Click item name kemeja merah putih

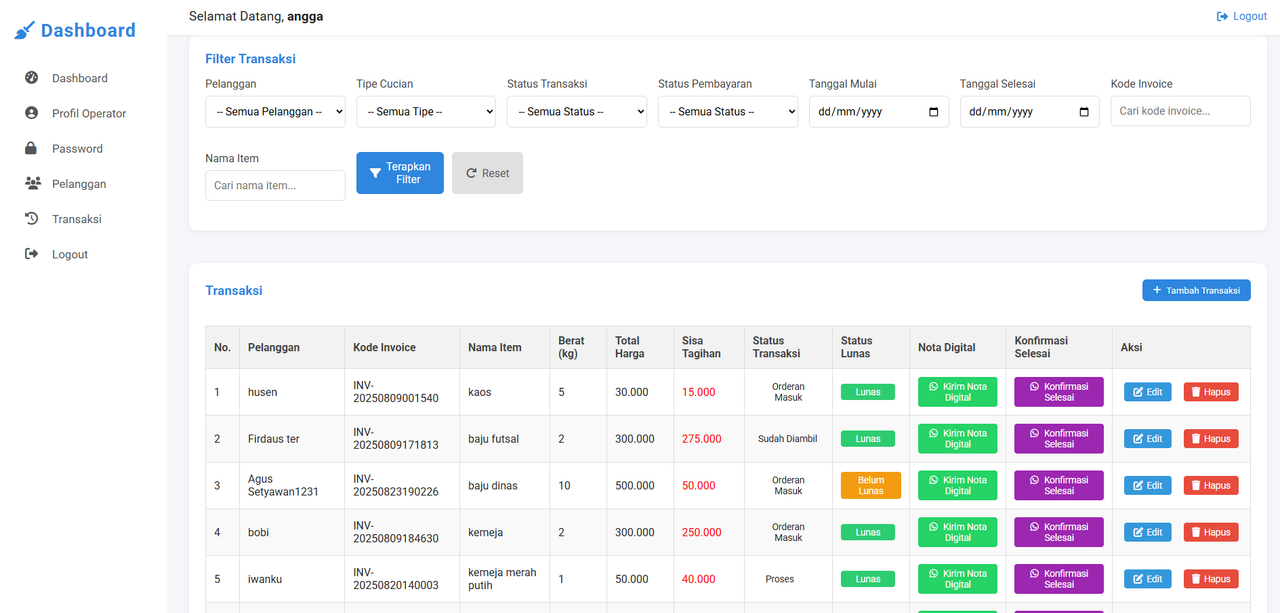coord(502,579)
